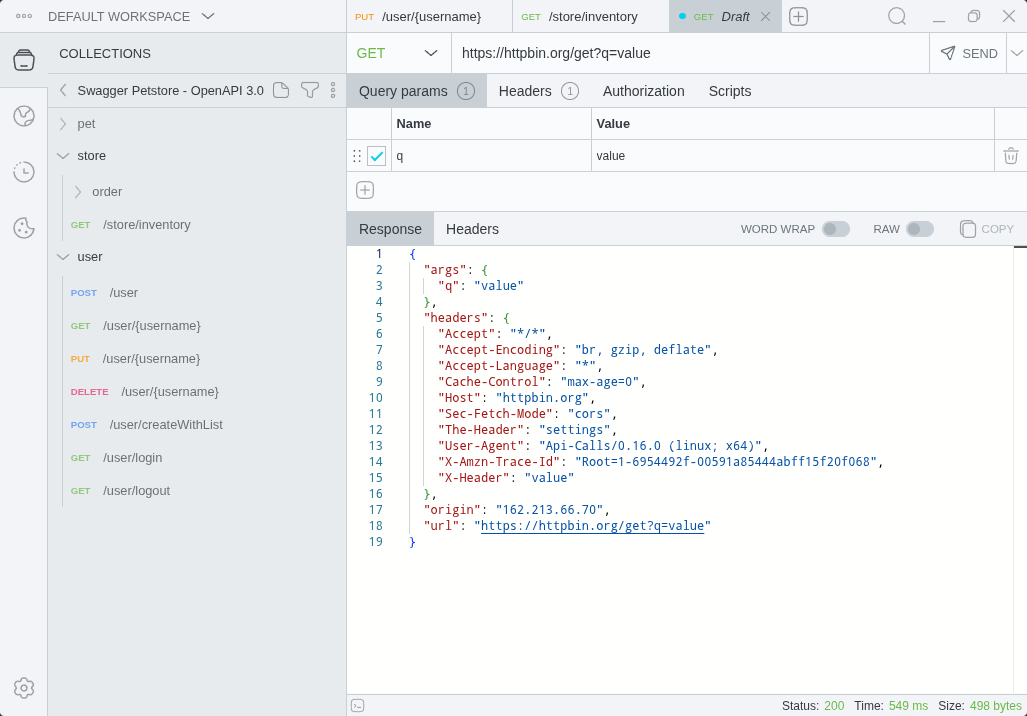The image size is (1027, 716).
Task: Switch to the Authorization tab
Action: point(643,91)
